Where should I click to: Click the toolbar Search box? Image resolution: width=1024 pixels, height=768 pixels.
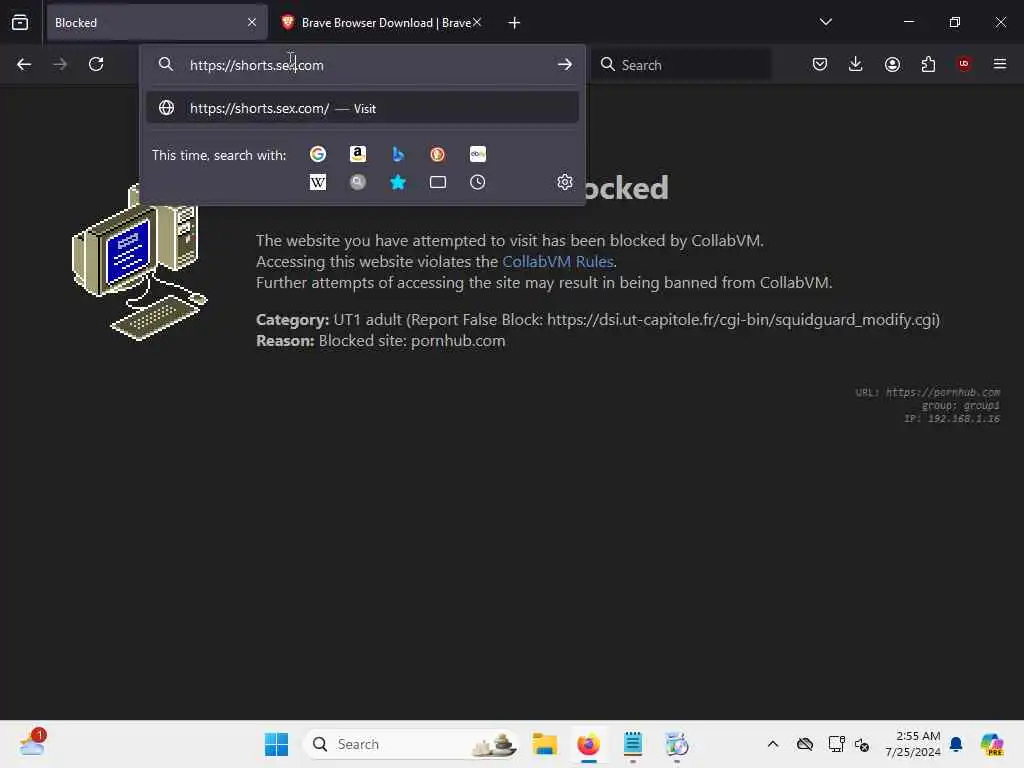681,65
